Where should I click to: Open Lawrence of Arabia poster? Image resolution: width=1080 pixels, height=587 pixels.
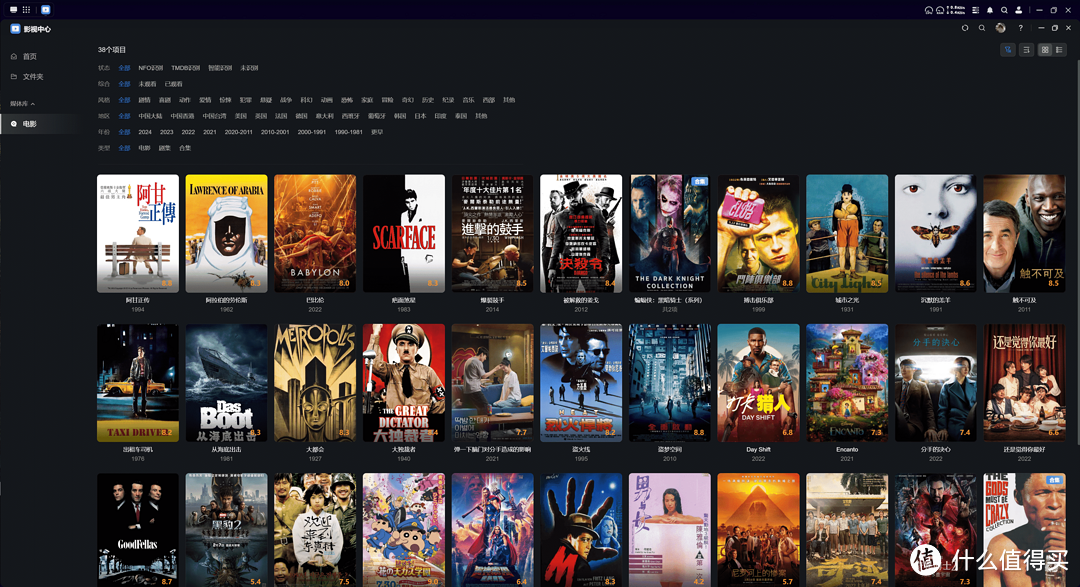[x=227, y=234]
